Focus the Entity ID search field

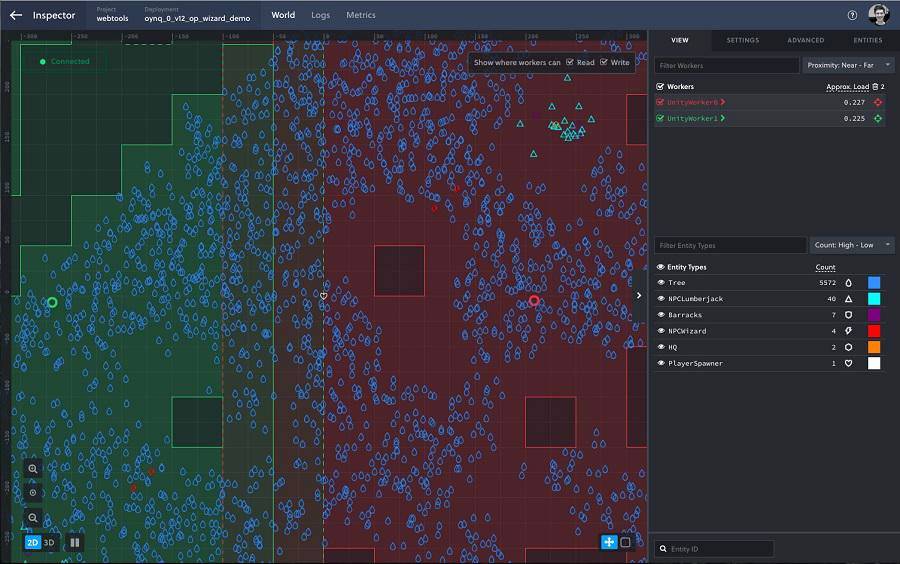tap(714, 549)
